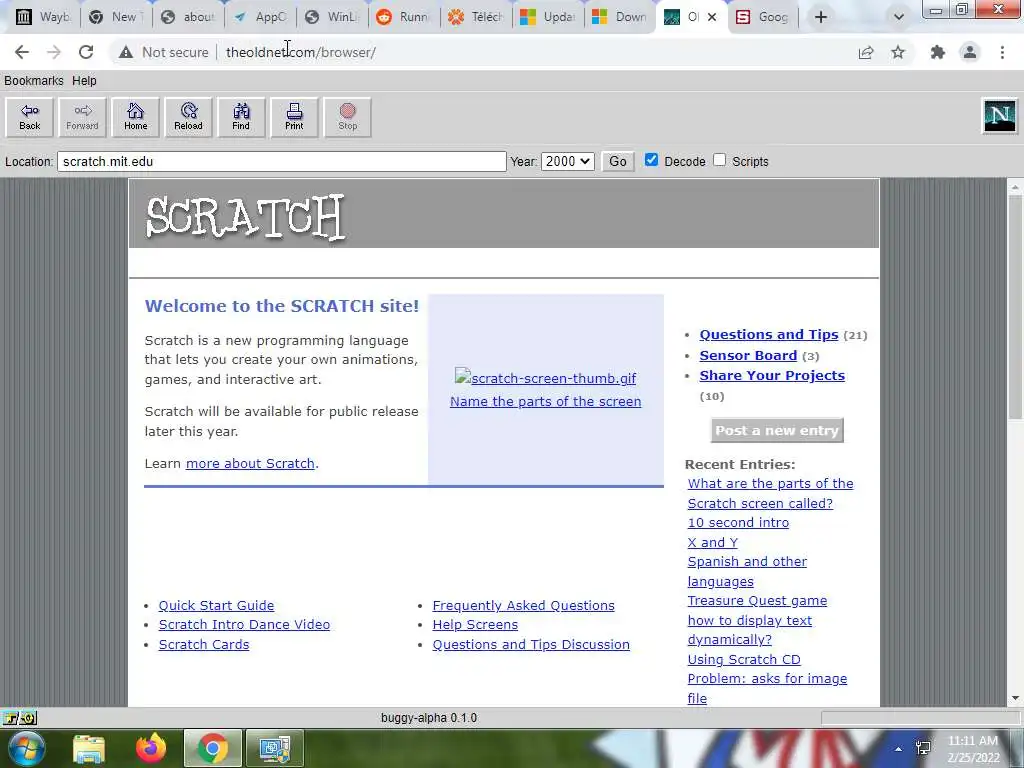The image size is (1024, 768).
Task: Switch to the Down tab
Action: pyautogui.click(x=620, y=17)
